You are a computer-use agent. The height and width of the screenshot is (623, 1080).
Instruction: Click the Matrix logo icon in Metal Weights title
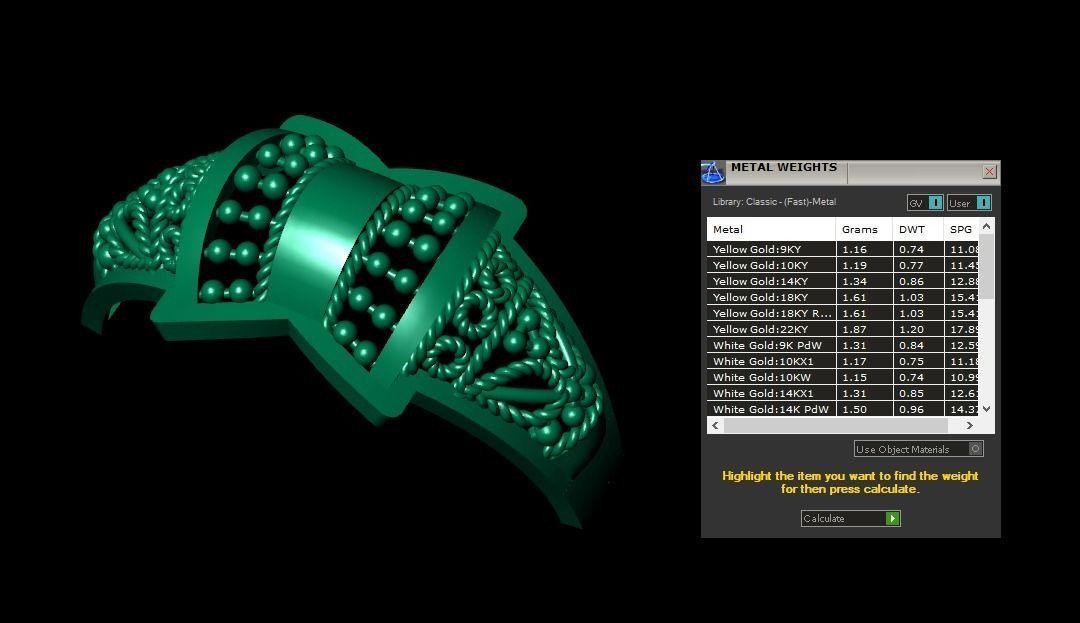click(713, 172)
